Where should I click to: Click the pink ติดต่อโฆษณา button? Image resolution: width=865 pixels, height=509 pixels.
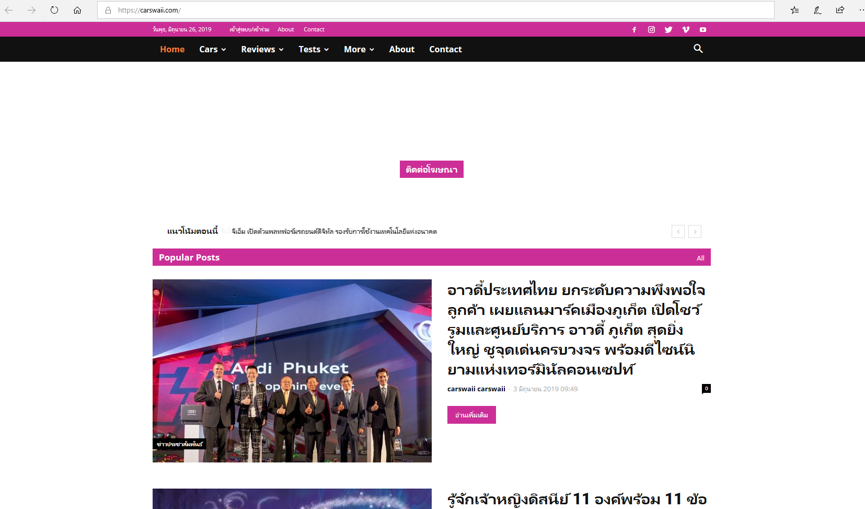431,170
